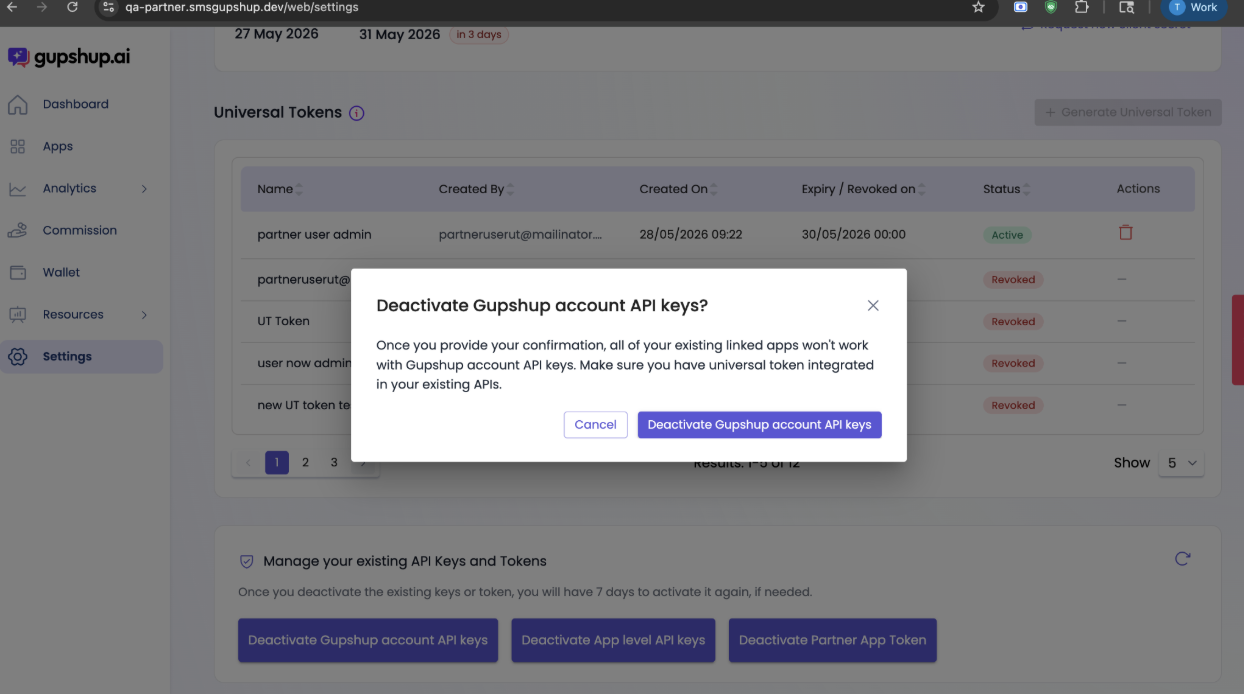Cancel the deactivation dialog
1244x696 pixels.
coord(596,425)
